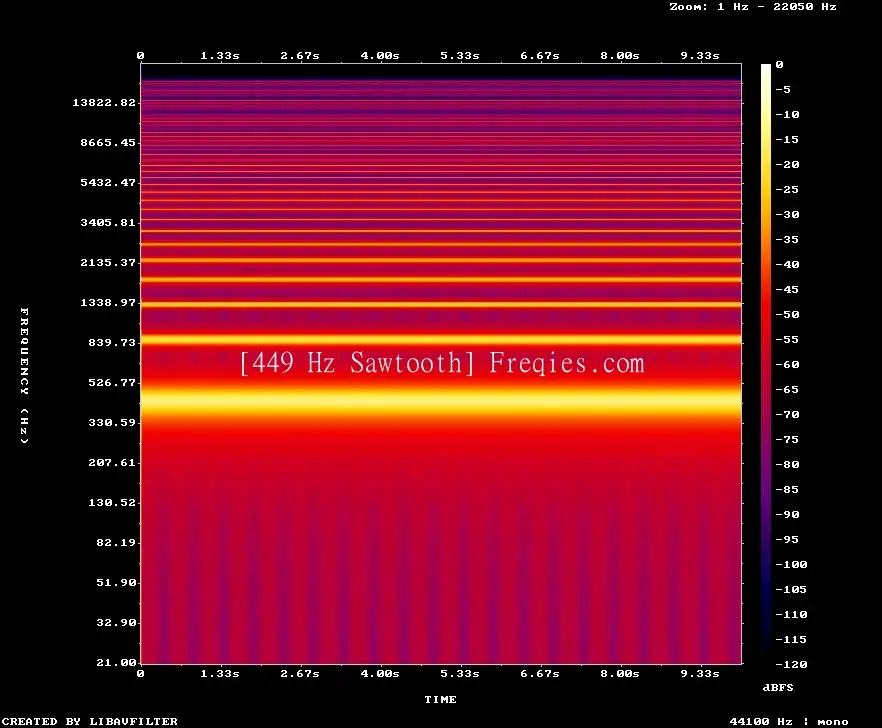Click frequency label 839.73
Image resolution: width=882 pixels, height=728 pixels.
[x=112, y=342]
